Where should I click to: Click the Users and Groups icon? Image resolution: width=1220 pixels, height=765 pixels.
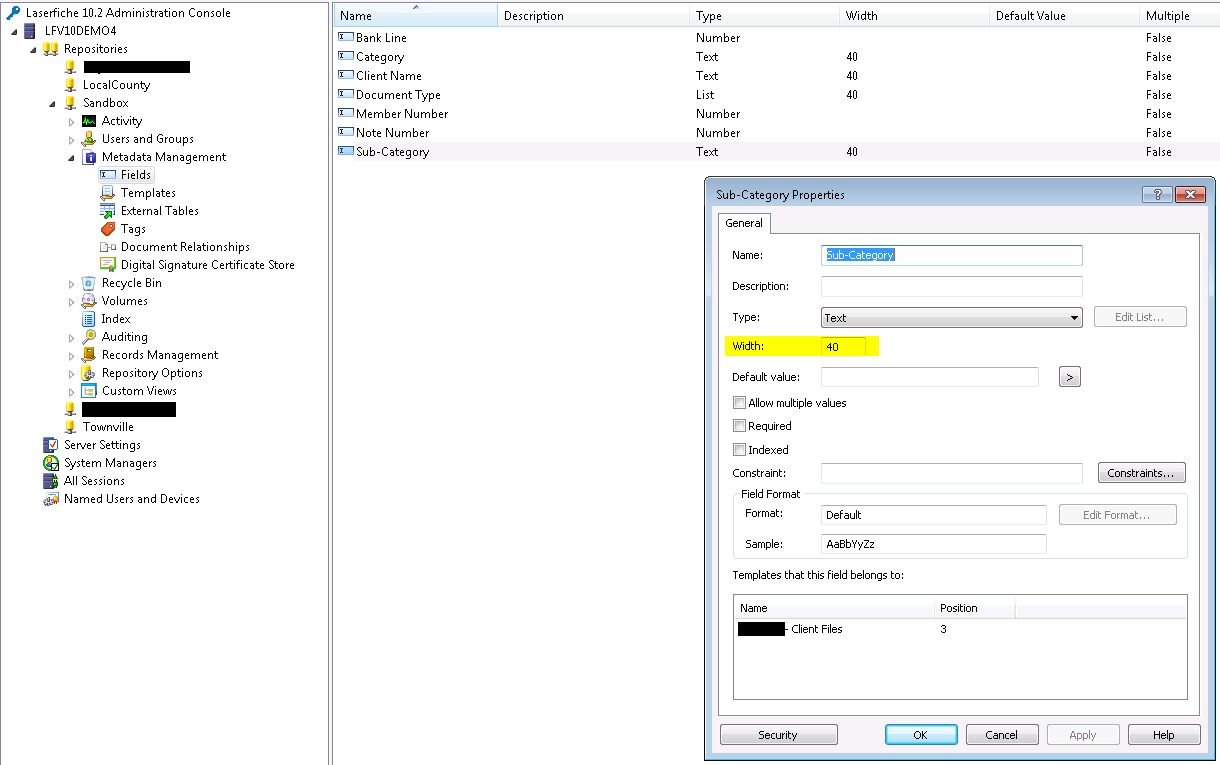(89, 139)
